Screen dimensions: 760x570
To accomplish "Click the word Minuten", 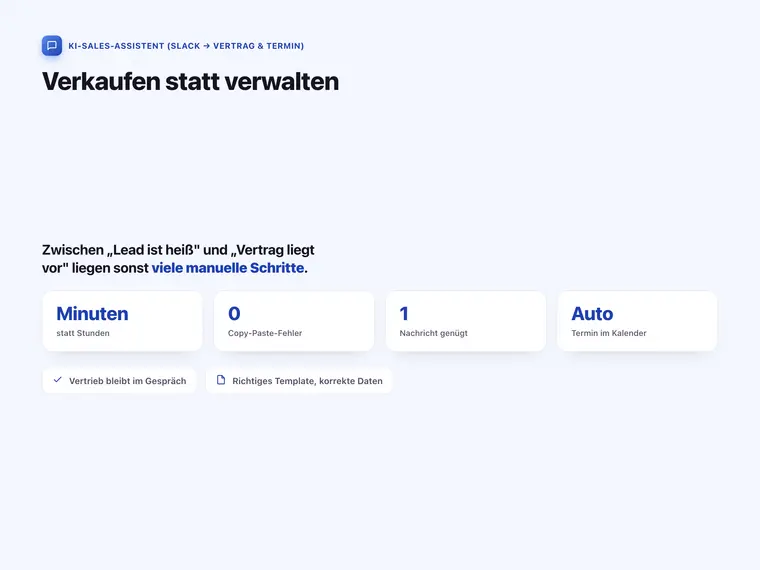I will (x=93, y=314).
